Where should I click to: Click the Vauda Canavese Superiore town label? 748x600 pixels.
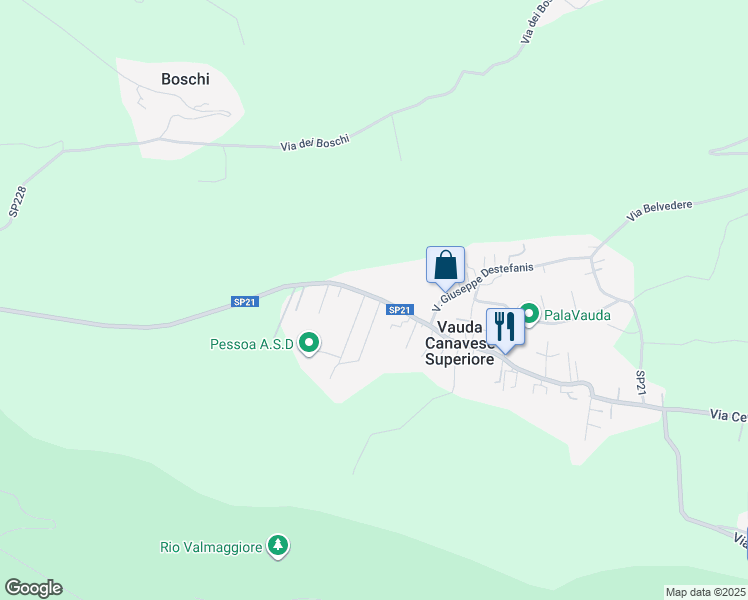(x=459, y=343)
